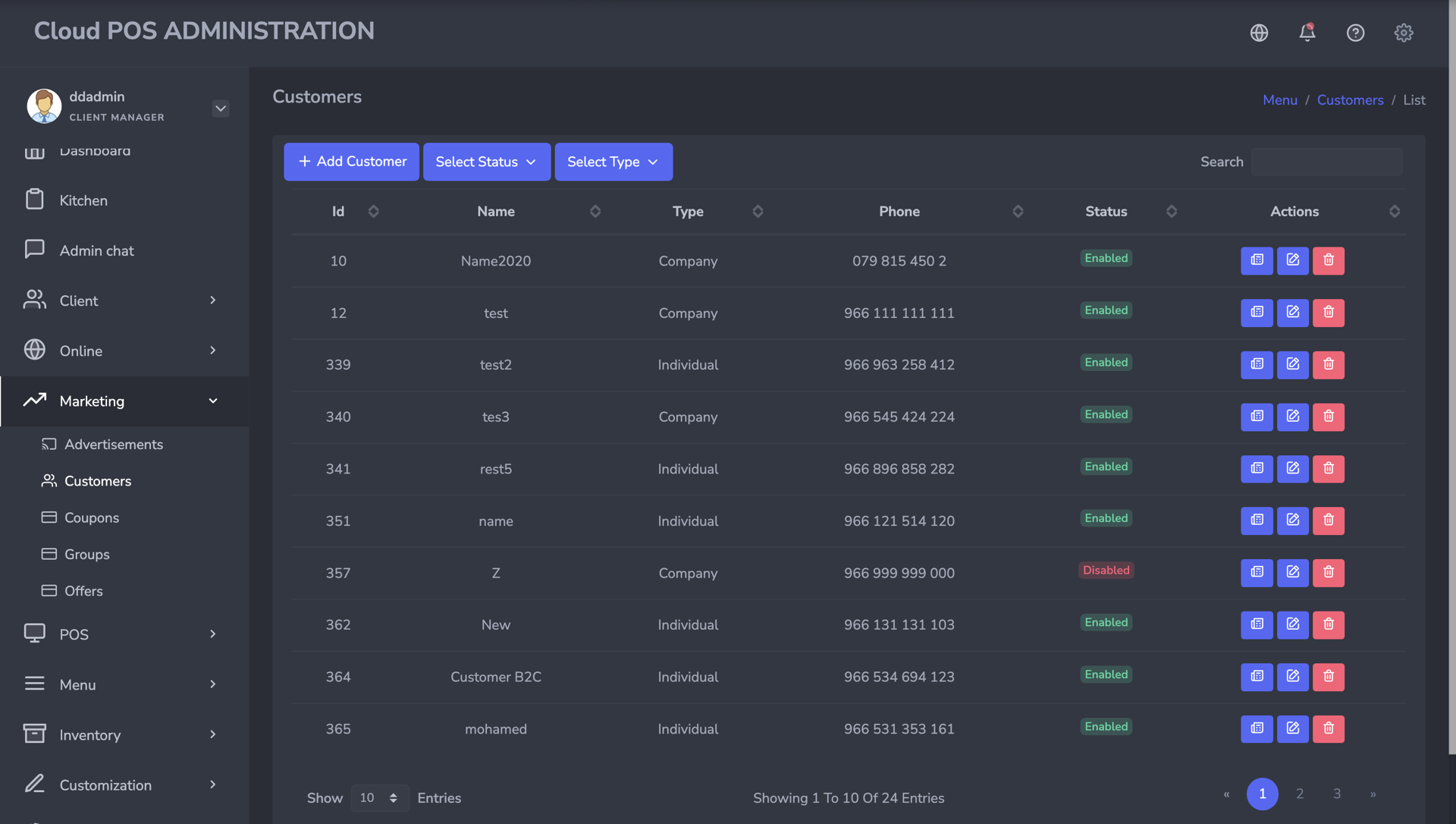Expand the Online sidebar menu

(x=124, y=351)
